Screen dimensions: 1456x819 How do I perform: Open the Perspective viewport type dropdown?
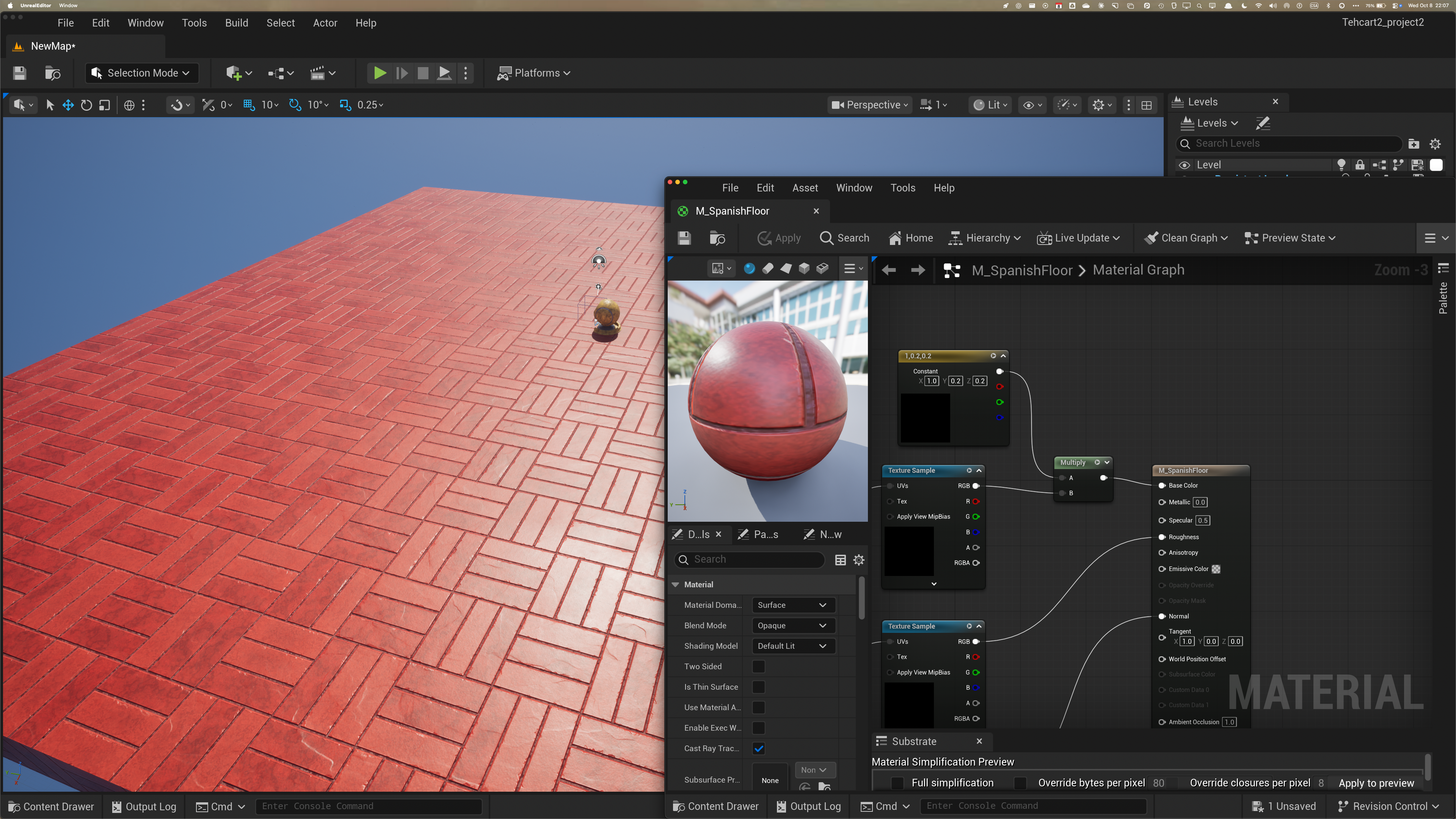871,105
